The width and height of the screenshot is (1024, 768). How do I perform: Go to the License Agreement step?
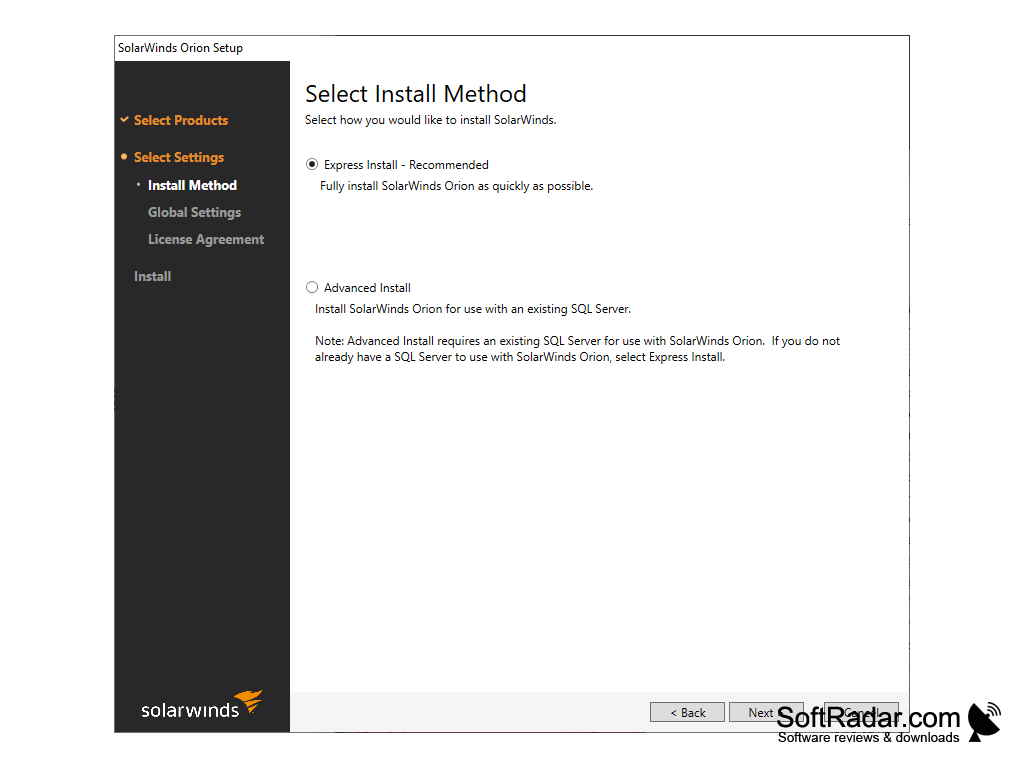point(206,239)
